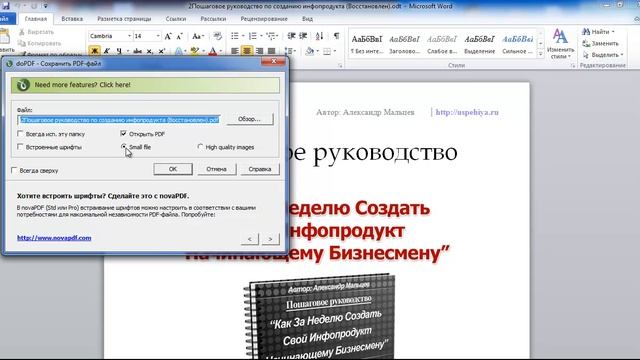The image size is (640, 360).
Task: Open Customize Quick Access Toolbar dropdown
Action: [45, 6]
